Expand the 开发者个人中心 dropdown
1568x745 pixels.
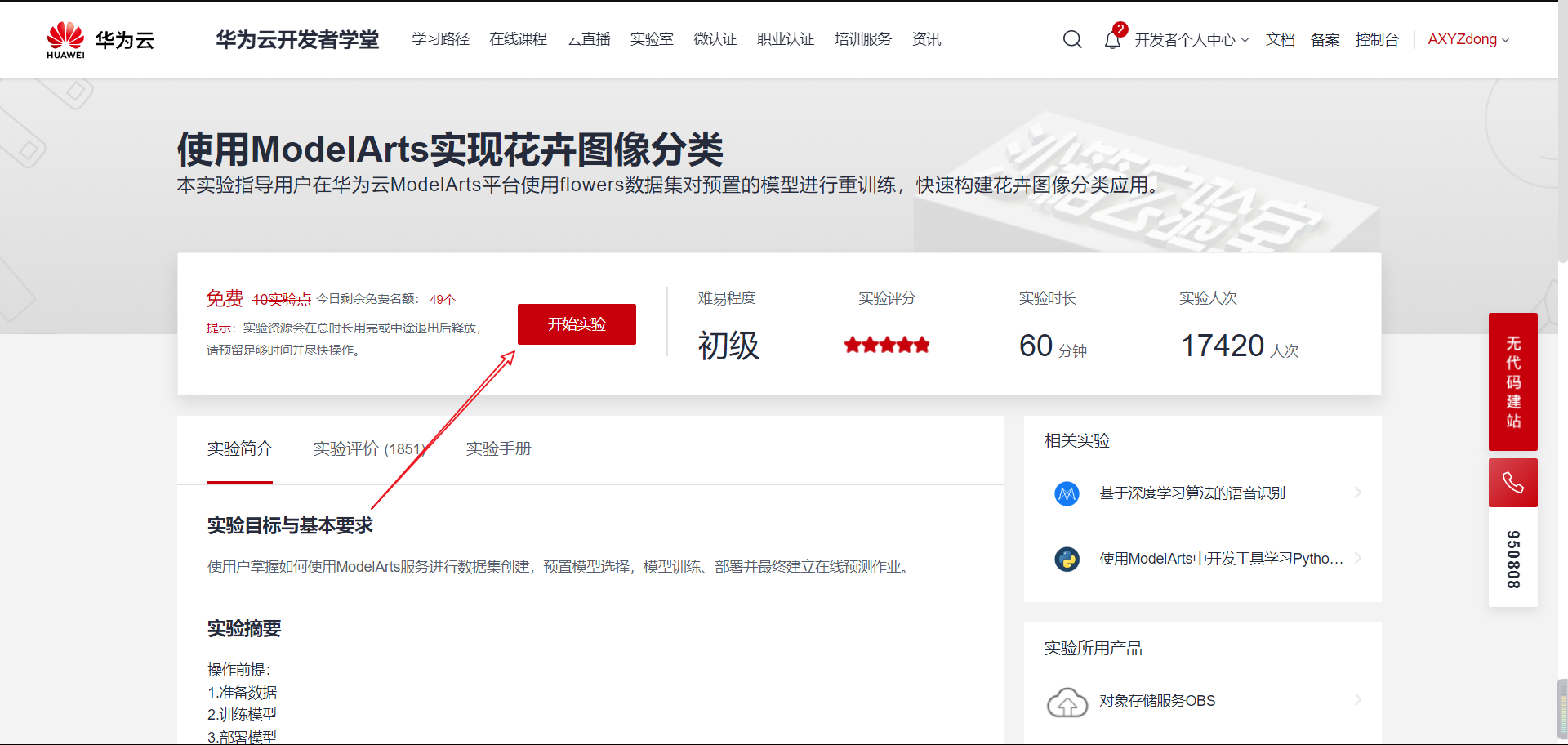(1192, 40)
